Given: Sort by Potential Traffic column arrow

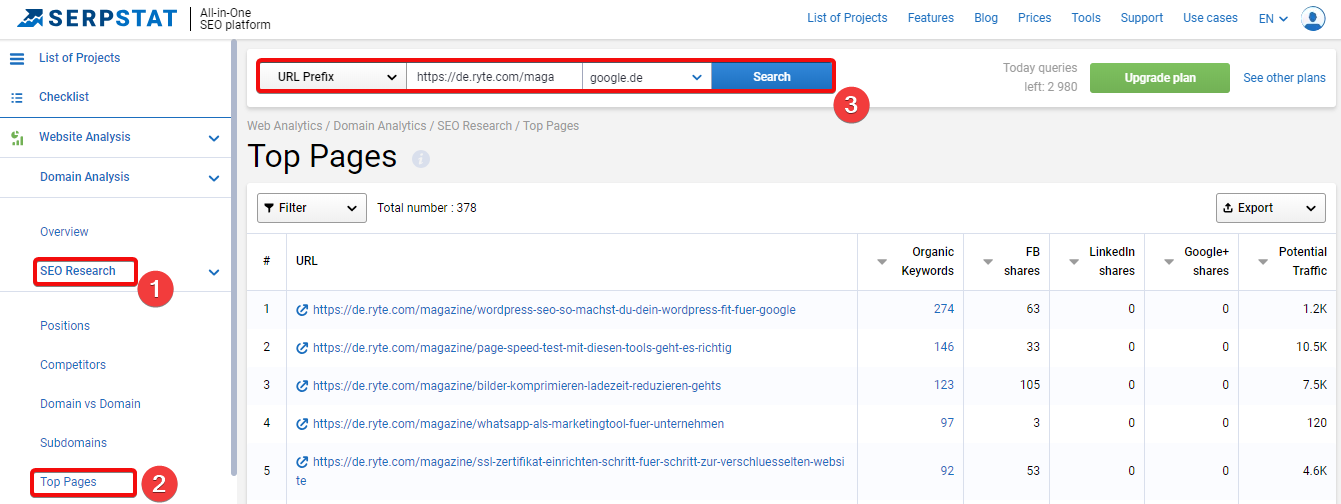Looking at the screenshot, I should (x=1264, y=262).
